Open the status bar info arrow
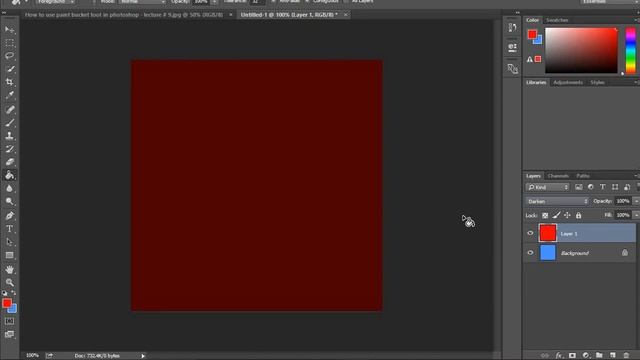This screenshot has height=360, width=640. point(143,356)
